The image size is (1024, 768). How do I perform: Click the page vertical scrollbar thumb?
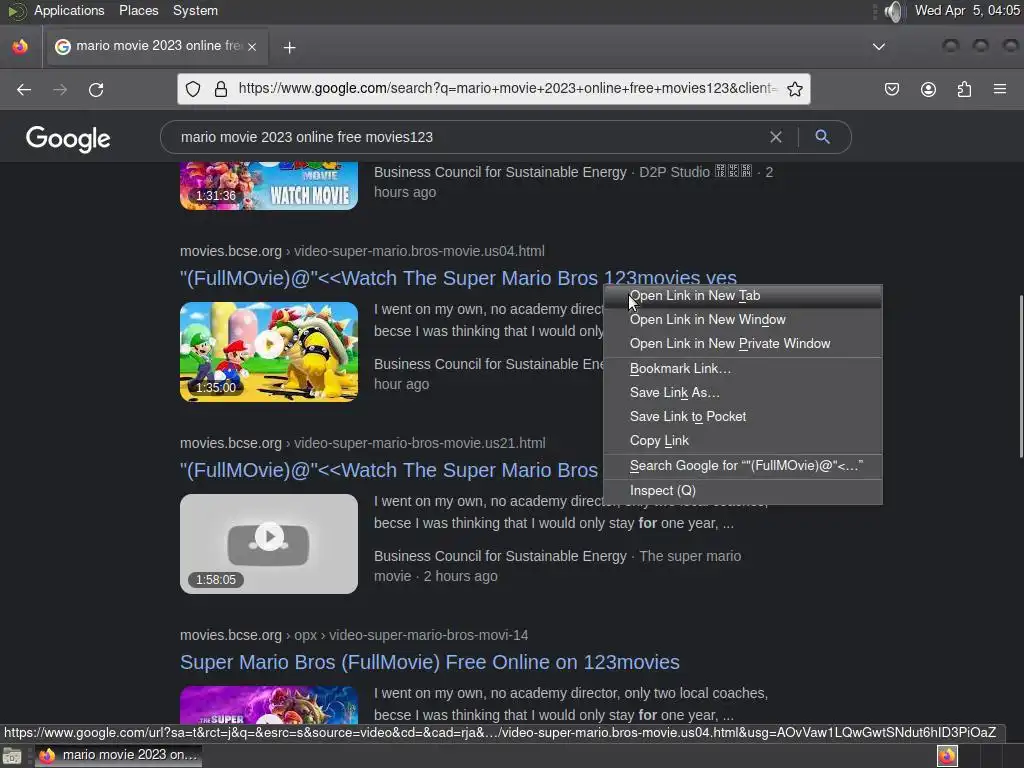tap(1020, 377)
